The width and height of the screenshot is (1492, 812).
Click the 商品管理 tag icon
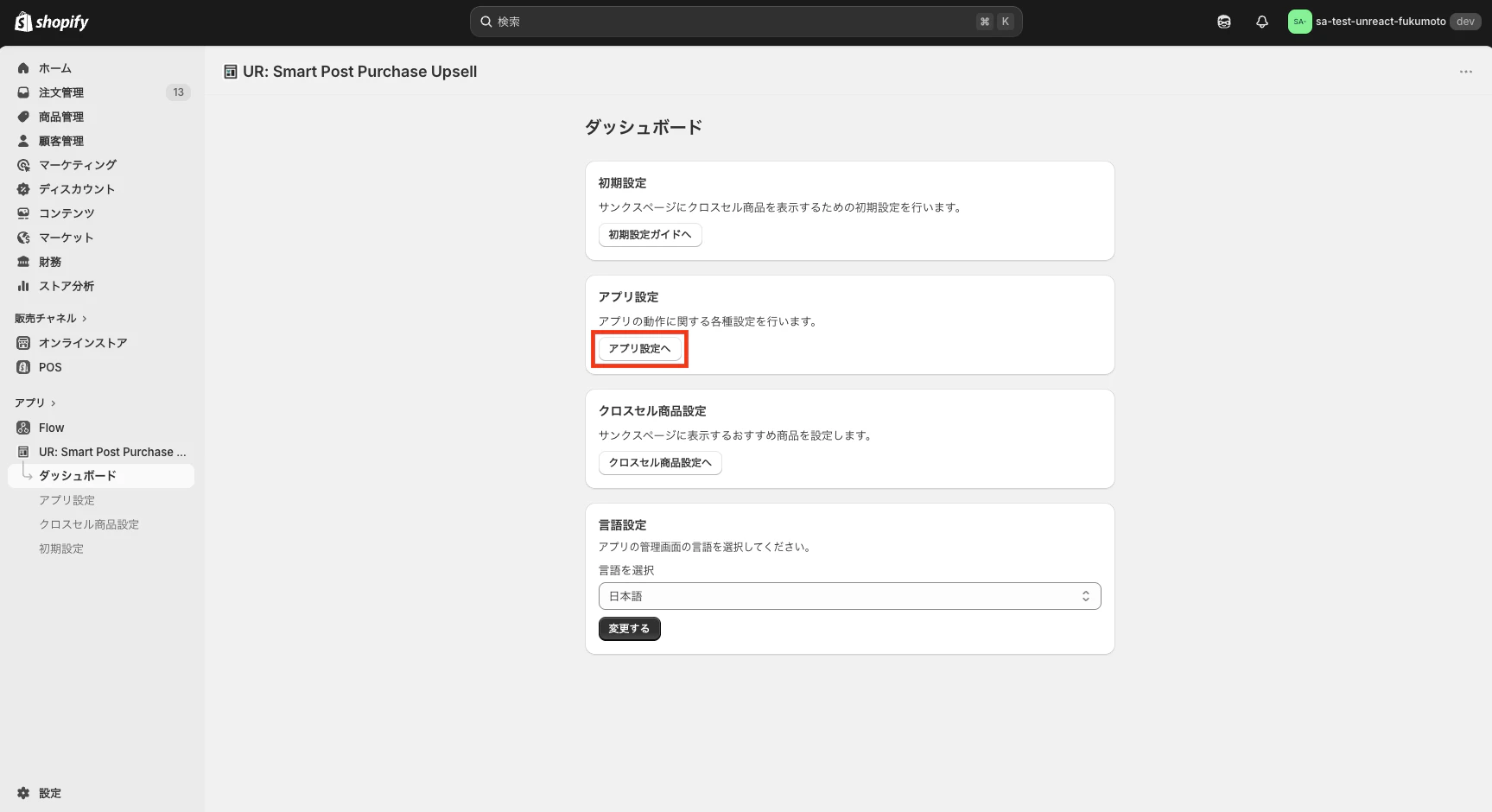click(x=23, y=117)
